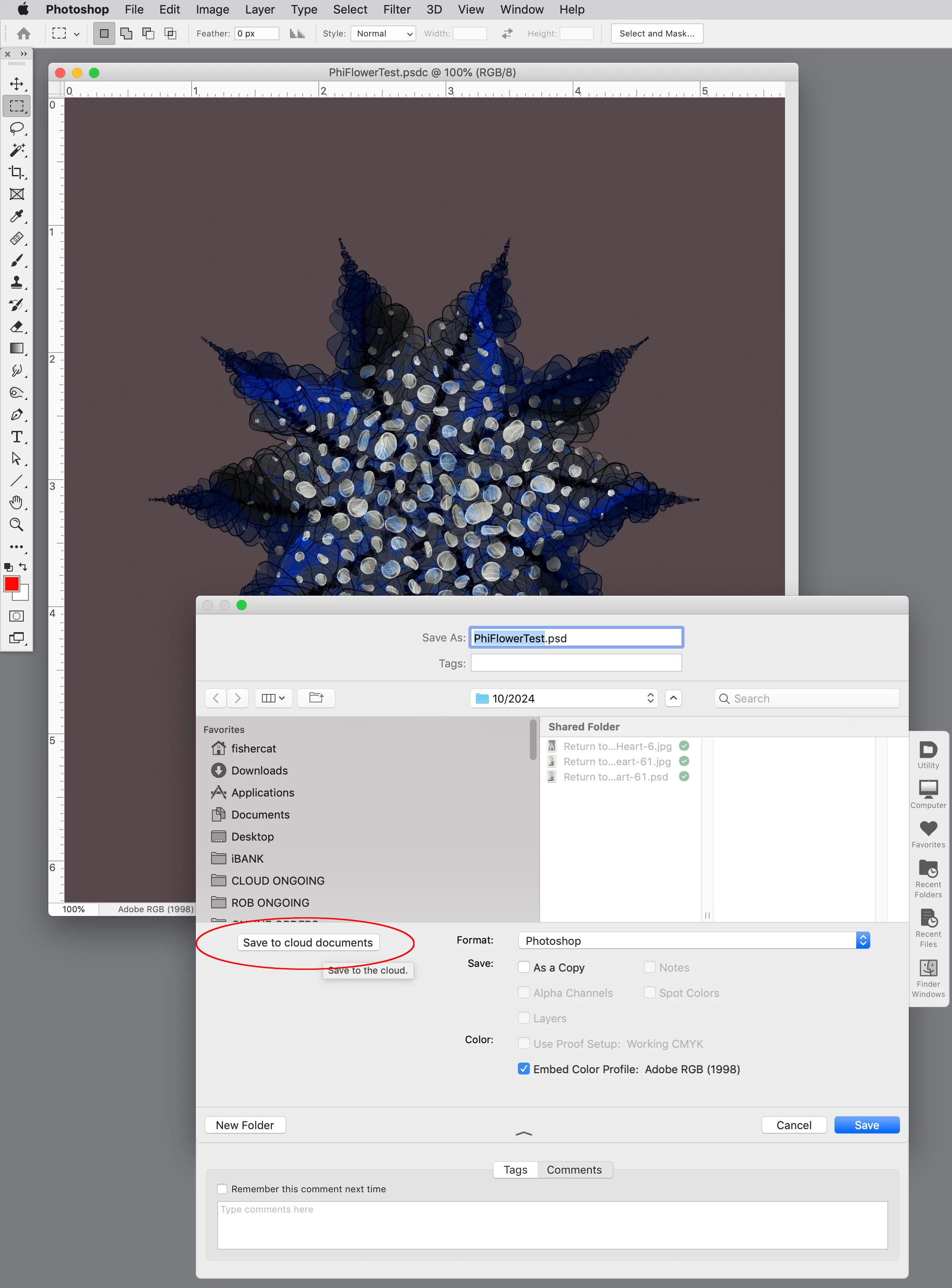Check Remember this comment next time

222,1189
